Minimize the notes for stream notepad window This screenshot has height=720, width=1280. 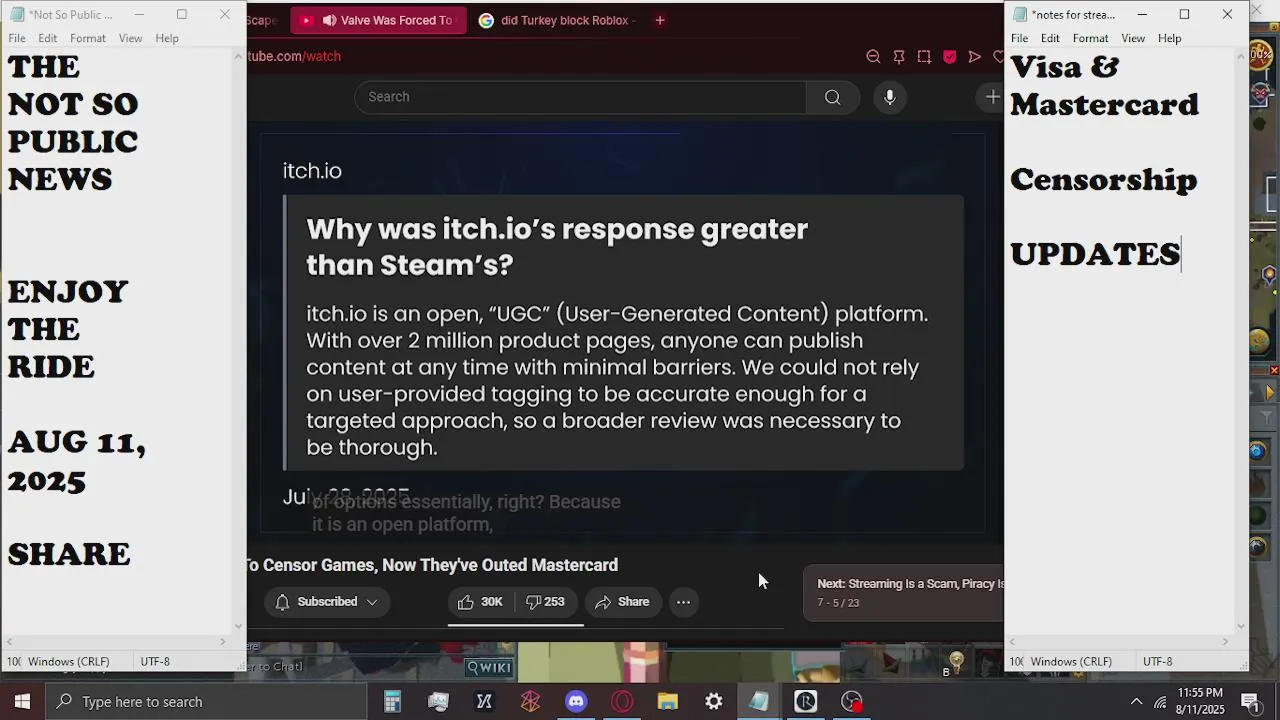(x=1142, y=14)
